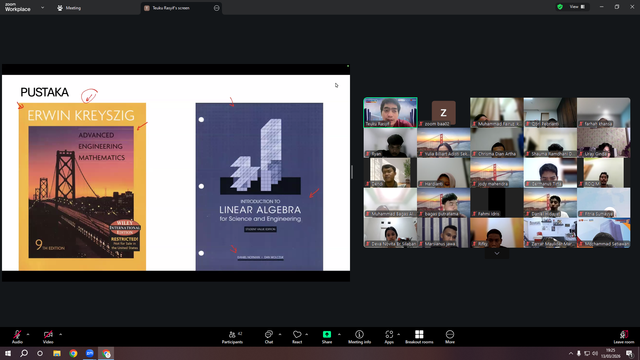Viewport: 640px width, 360px height.
Task: Select Fitria Sumayya's video tile
Action: [x=604, y=202]
